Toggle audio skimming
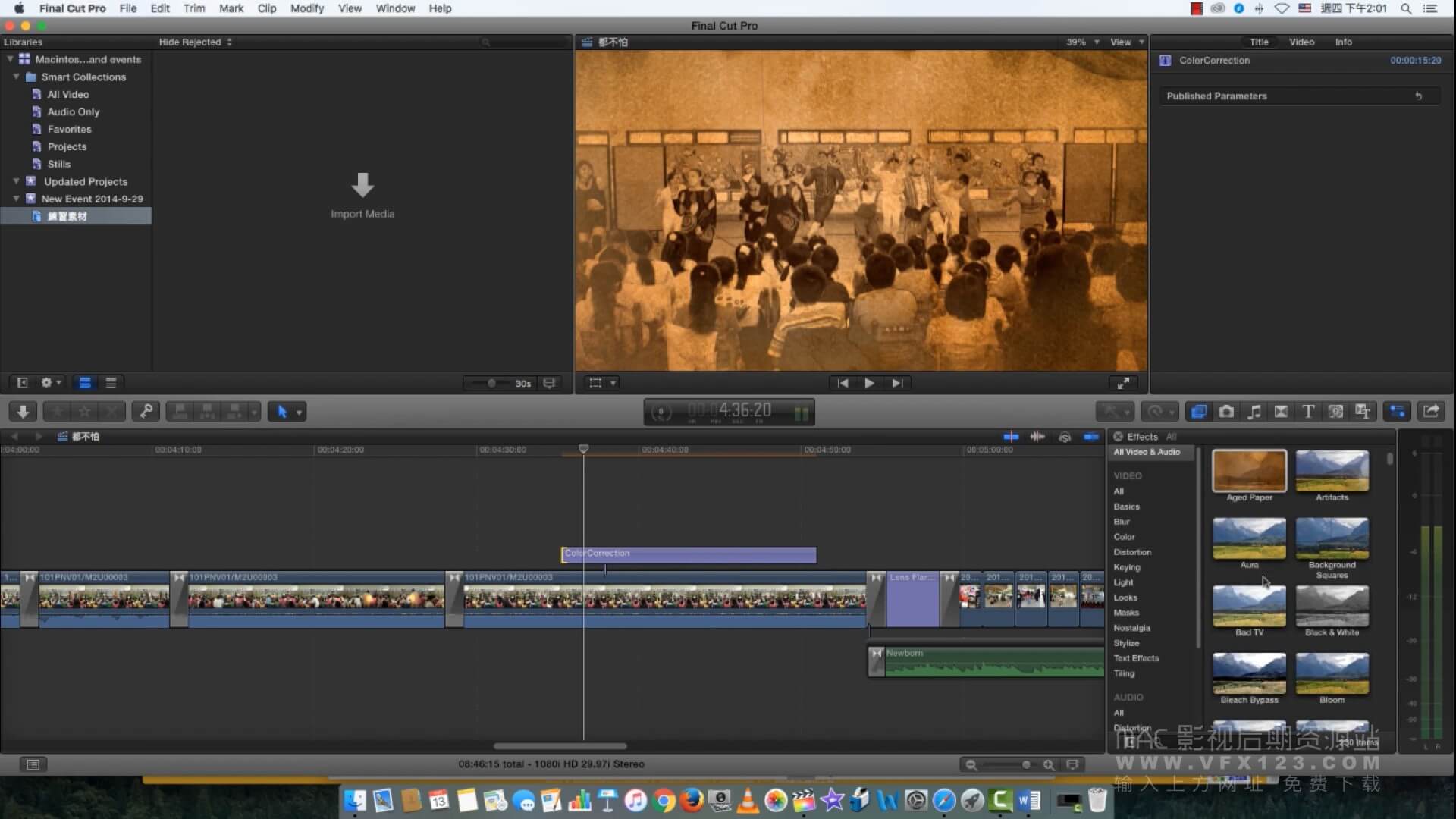Viewport: 1456px width, 819px height. [x=1037, y=437]
